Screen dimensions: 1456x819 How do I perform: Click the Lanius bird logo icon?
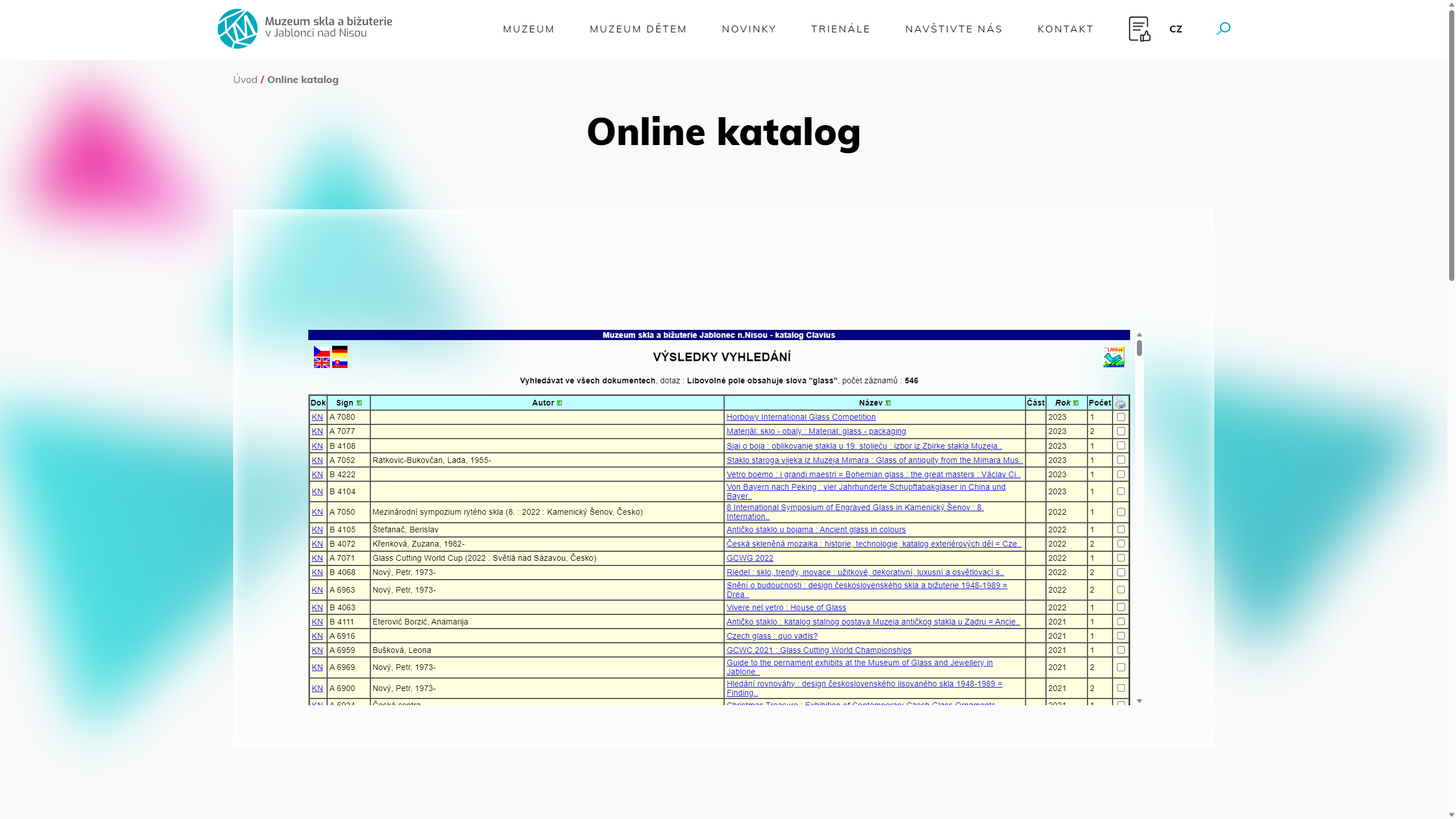click(x=1114, y=357)
